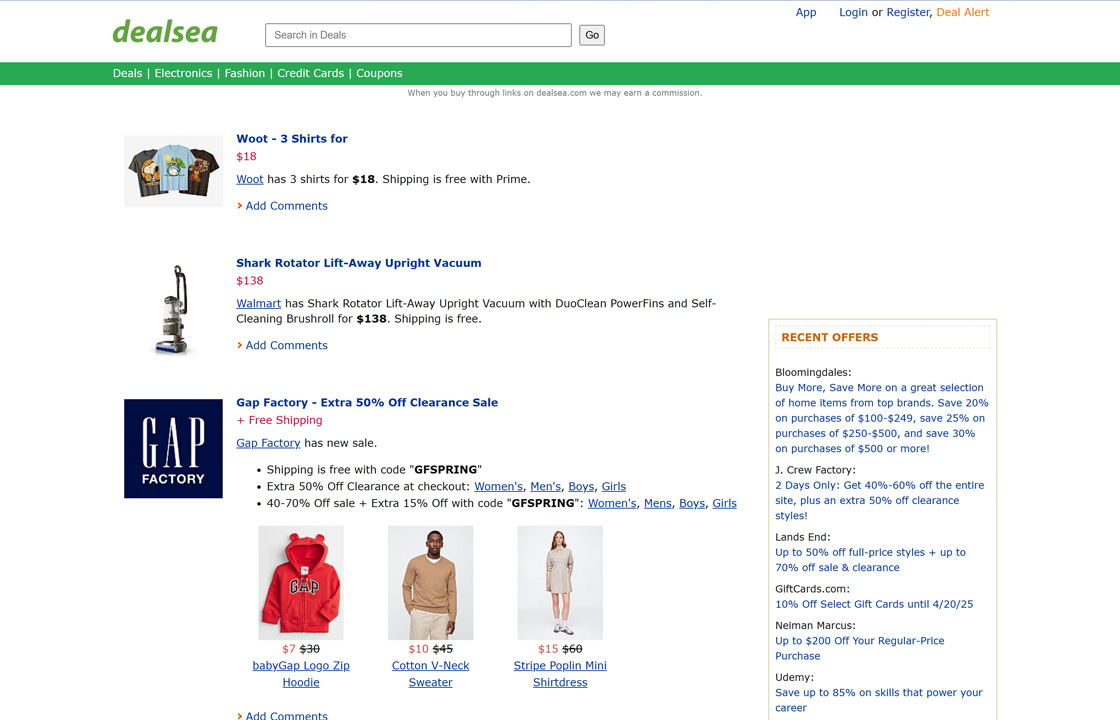Open Boys clearance link in Extra 50% line
The width and height of the screenshot is (1120, 720).
point(581,486)
